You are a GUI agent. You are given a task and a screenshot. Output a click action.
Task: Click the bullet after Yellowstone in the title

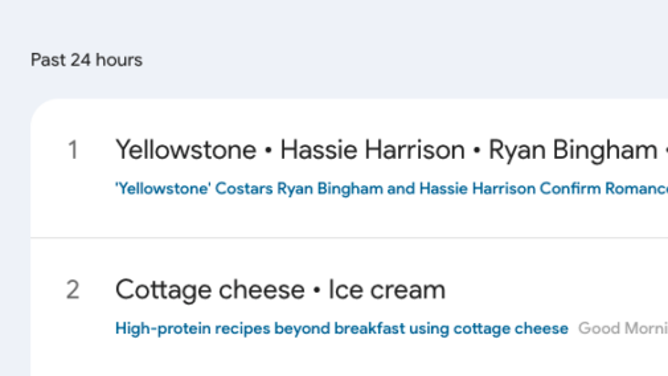(x=268, y=151)
